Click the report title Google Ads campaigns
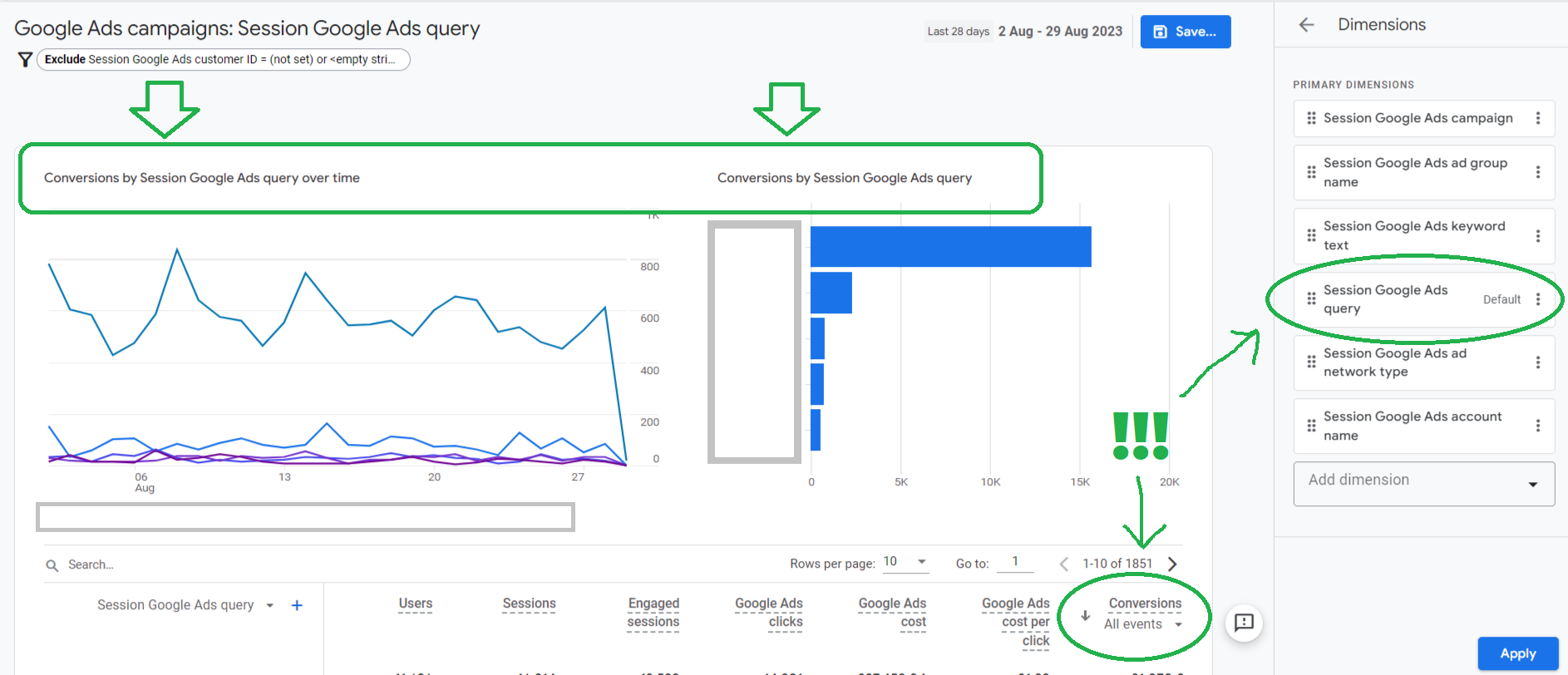 pos(247,28)
